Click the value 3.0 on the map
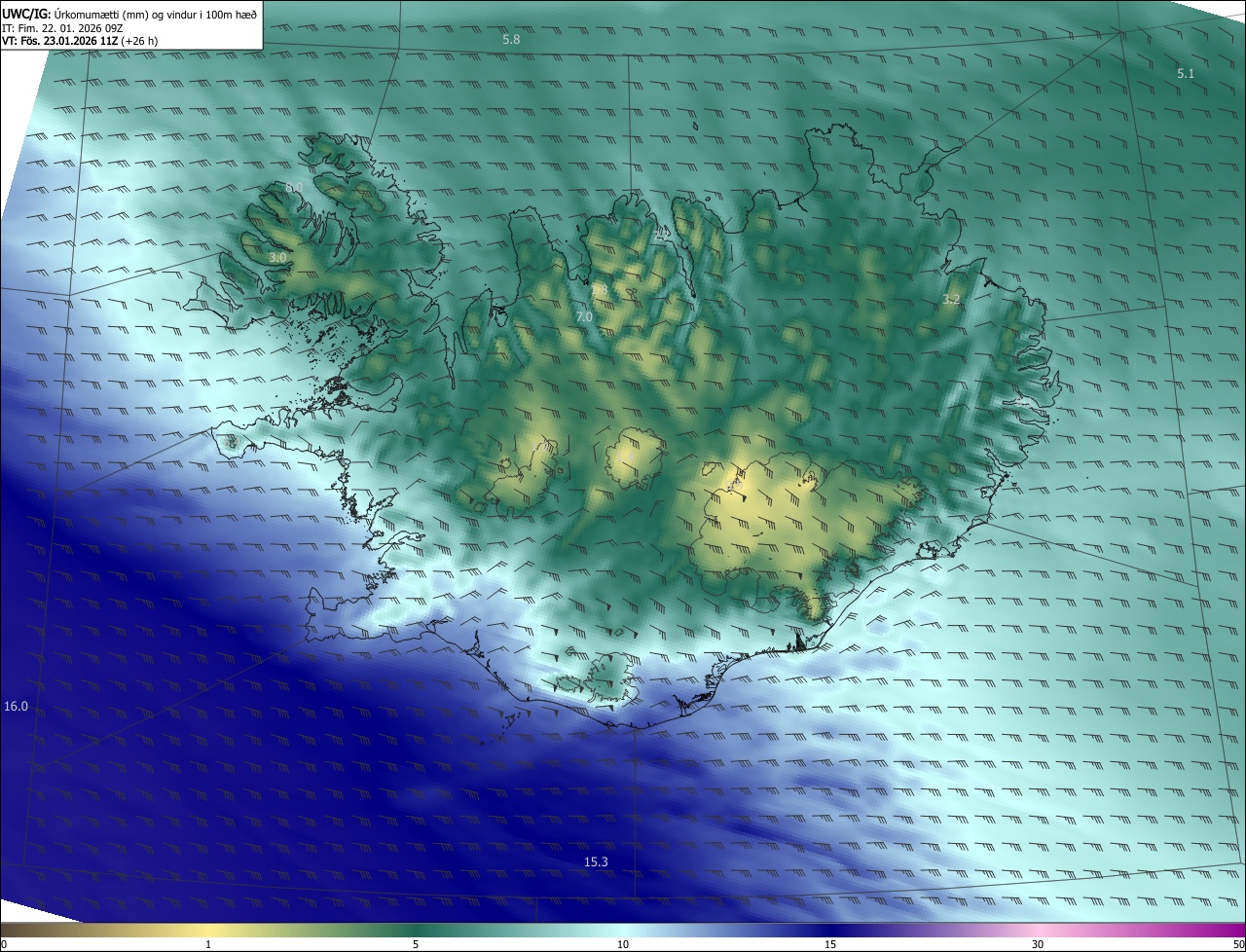The image size is (1246, 952). 278,257
